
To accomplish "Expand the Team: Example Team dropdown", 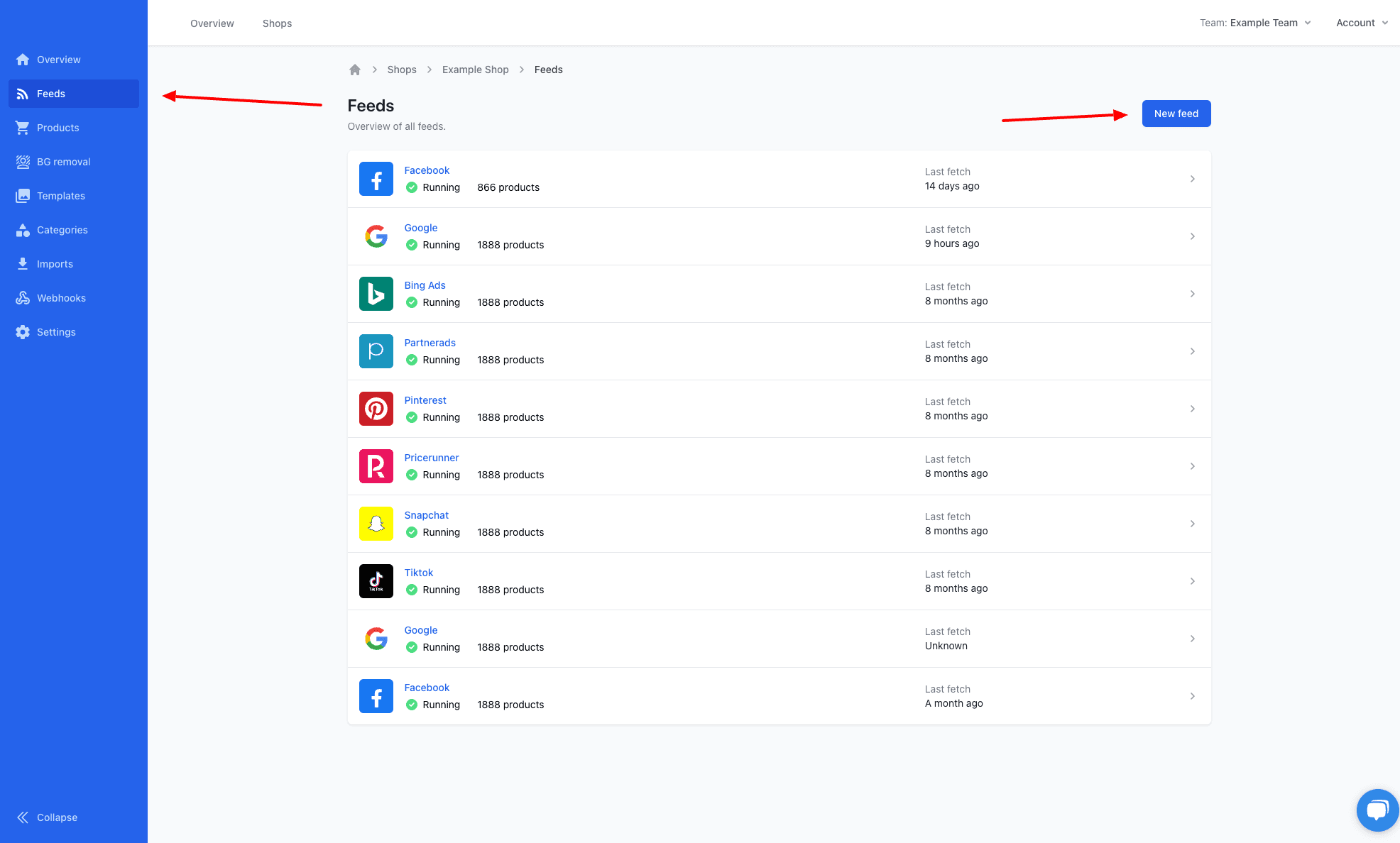I will click(1255, 23).
